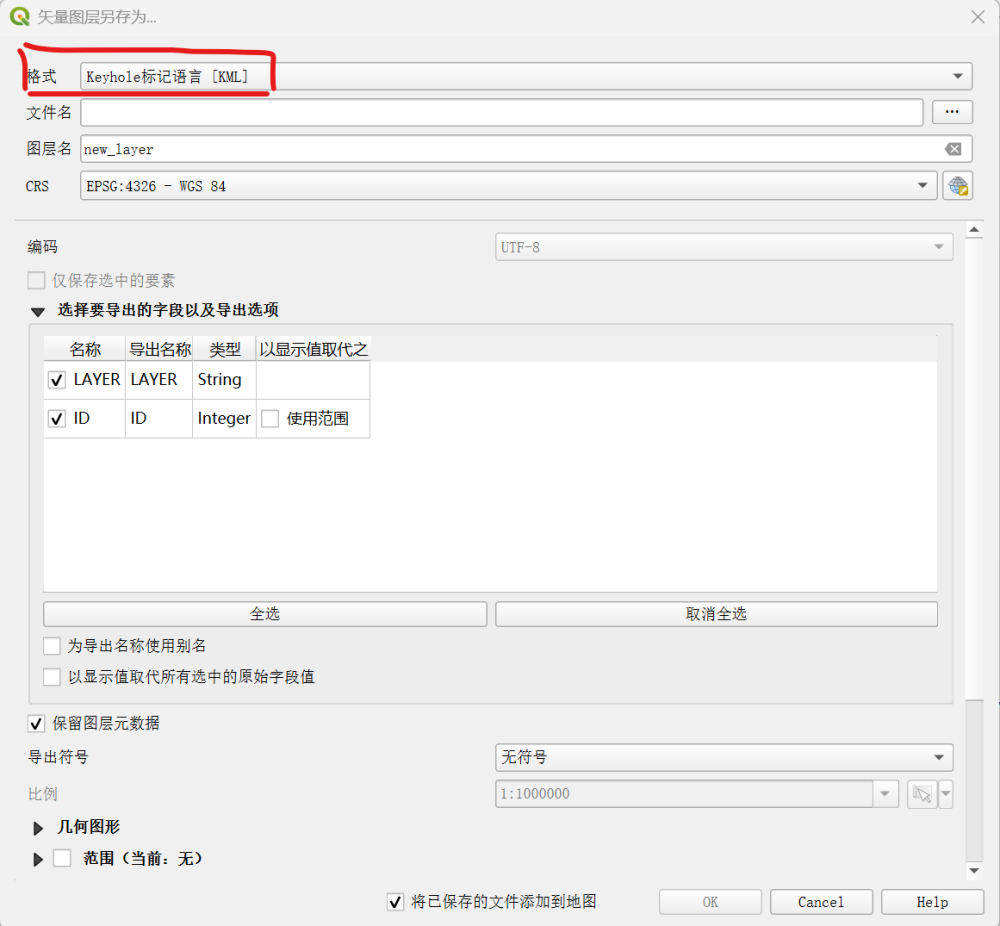This screenshot has height=926, width=1000.
Task: Open the 导出符号 dropdown
Action: pyautogui.click(x=724, y=757)
